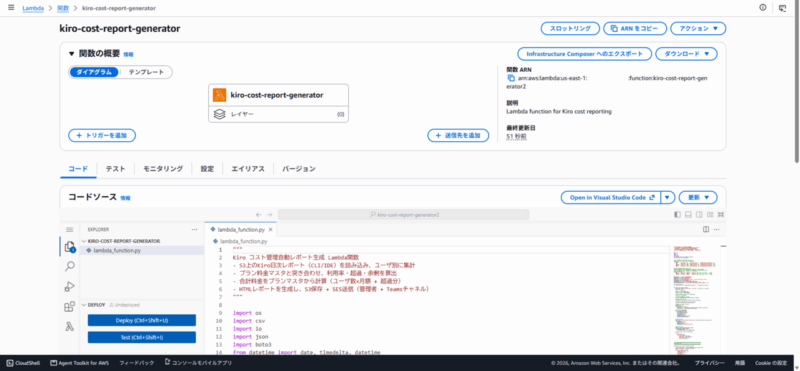Switch to the 設定 tab
Viewport: 800px width, 371px height.
coord(207,169)
